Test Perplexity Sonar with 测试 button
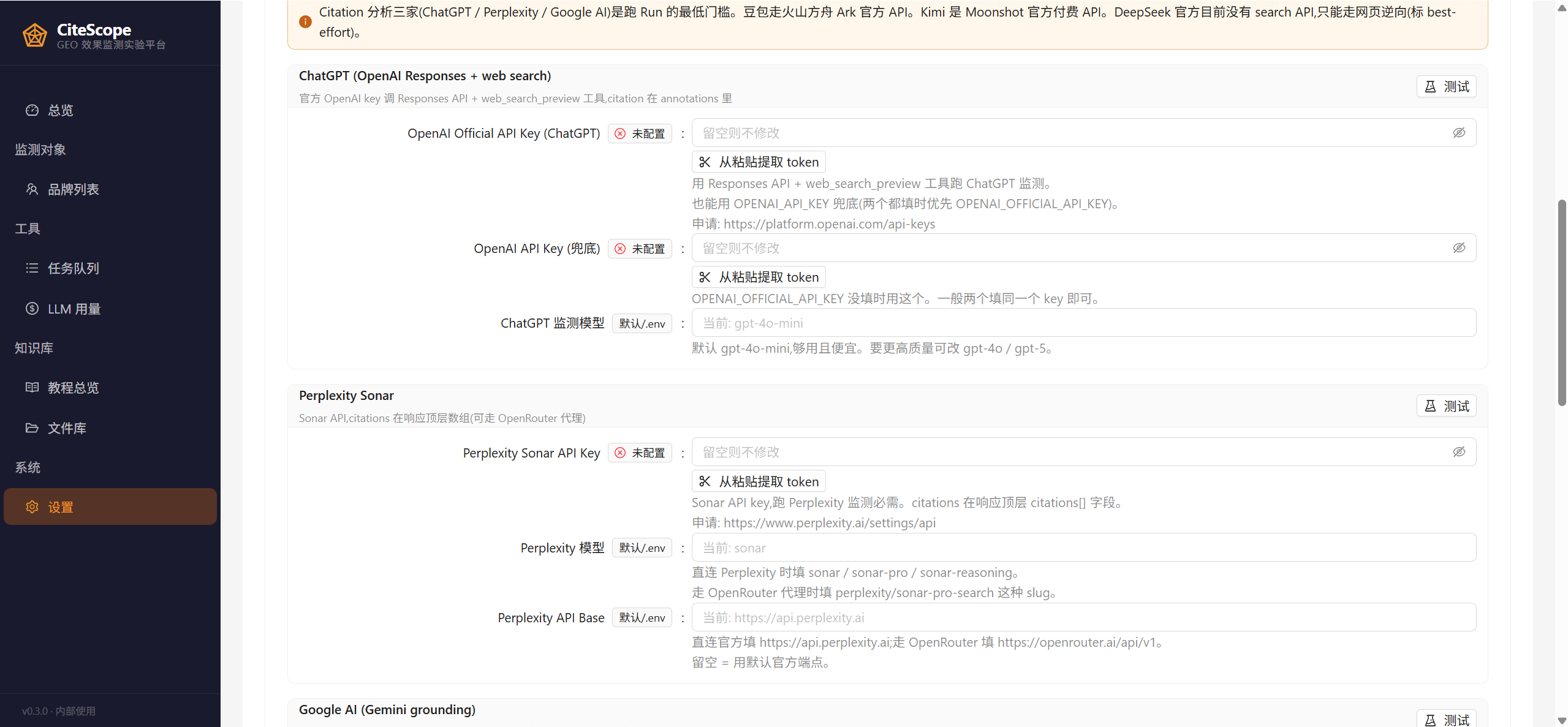The image size is (1568, 727). [x=1446, y=407]
